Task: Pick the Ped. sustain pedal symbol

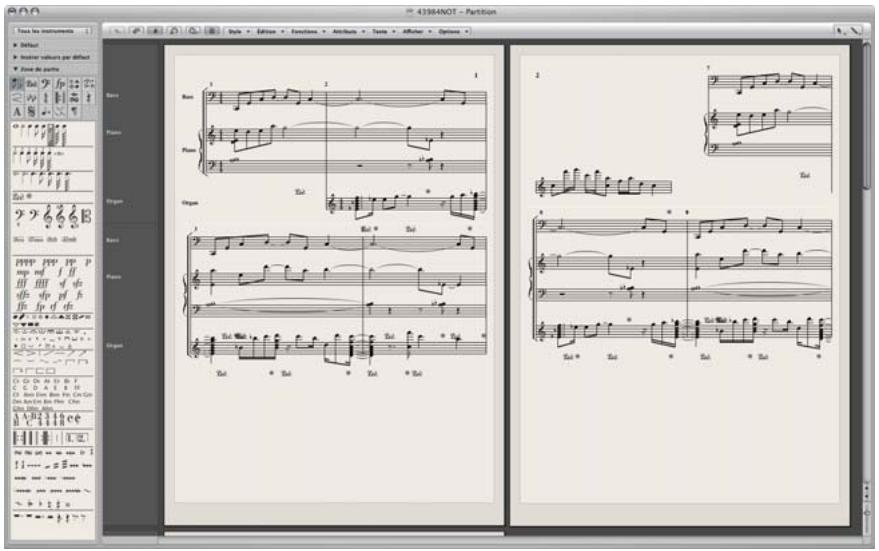Action: tap(18, 197)
